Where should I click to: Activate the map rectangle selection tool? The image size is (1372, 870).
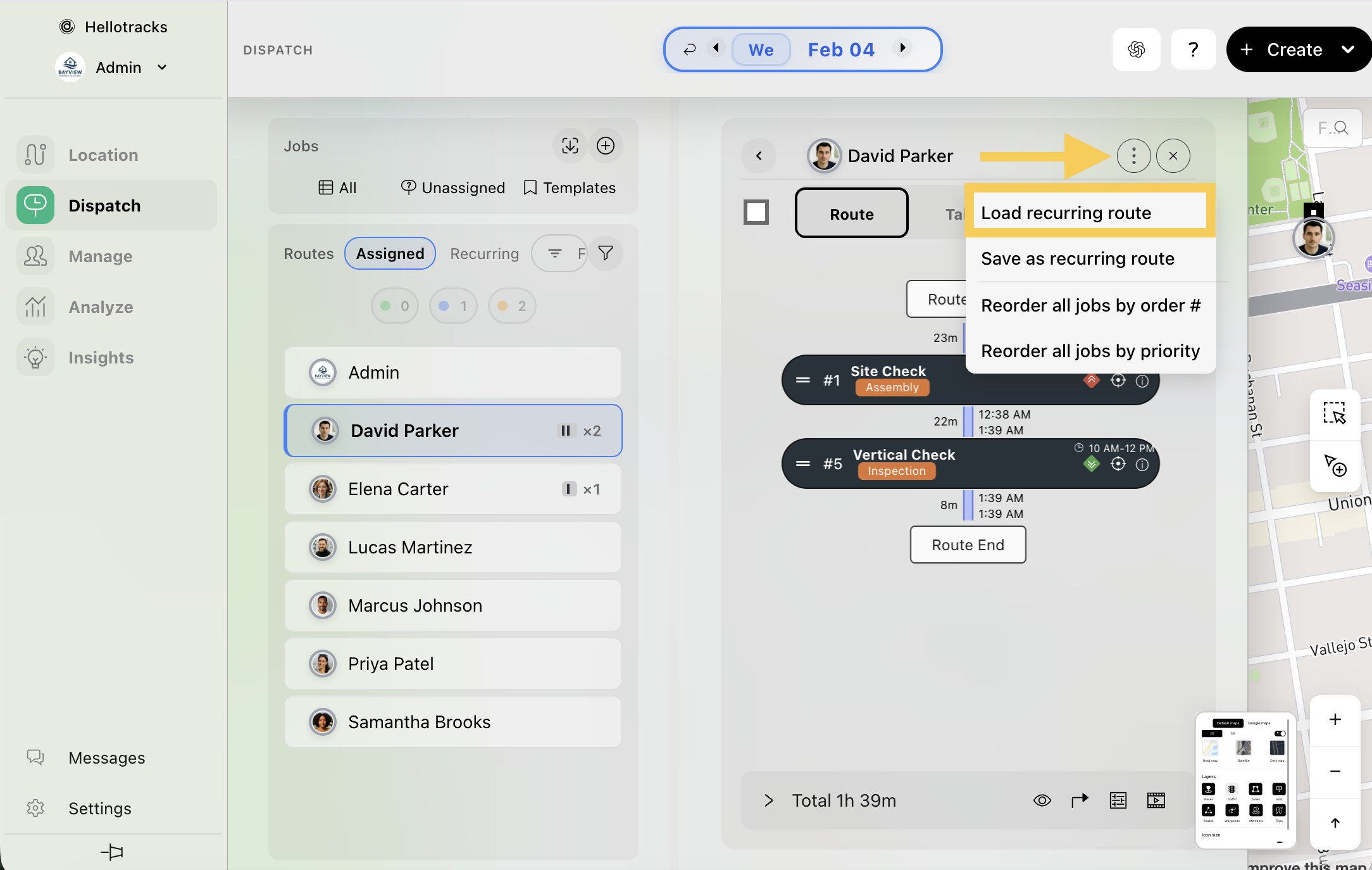(1335, 414)
